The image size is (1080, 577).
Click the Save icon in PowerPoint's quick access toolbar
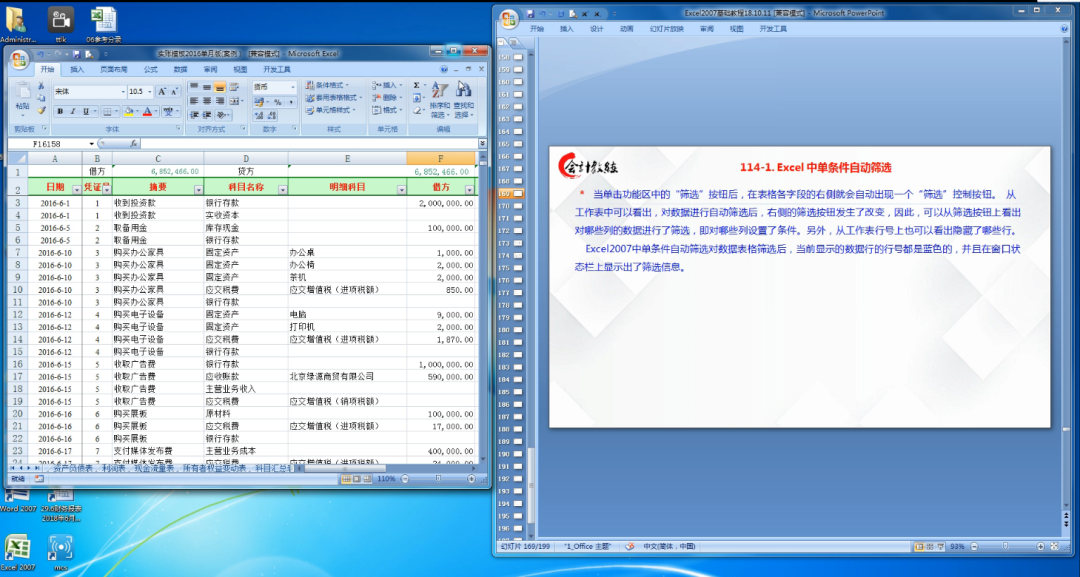(530, 14)
